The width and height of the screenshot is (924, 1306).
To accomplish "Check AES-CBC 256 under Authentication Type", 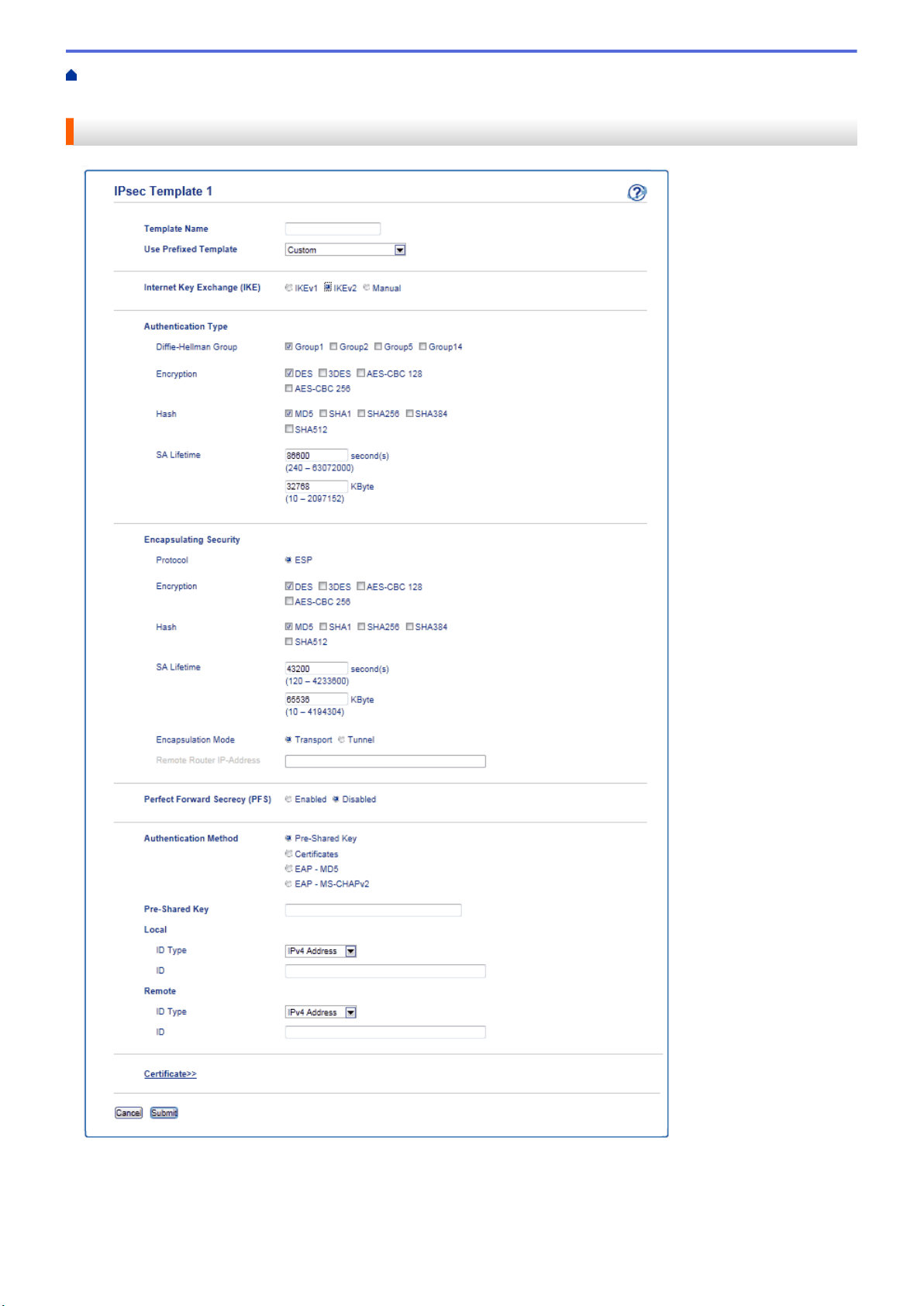I will point(289,388).
